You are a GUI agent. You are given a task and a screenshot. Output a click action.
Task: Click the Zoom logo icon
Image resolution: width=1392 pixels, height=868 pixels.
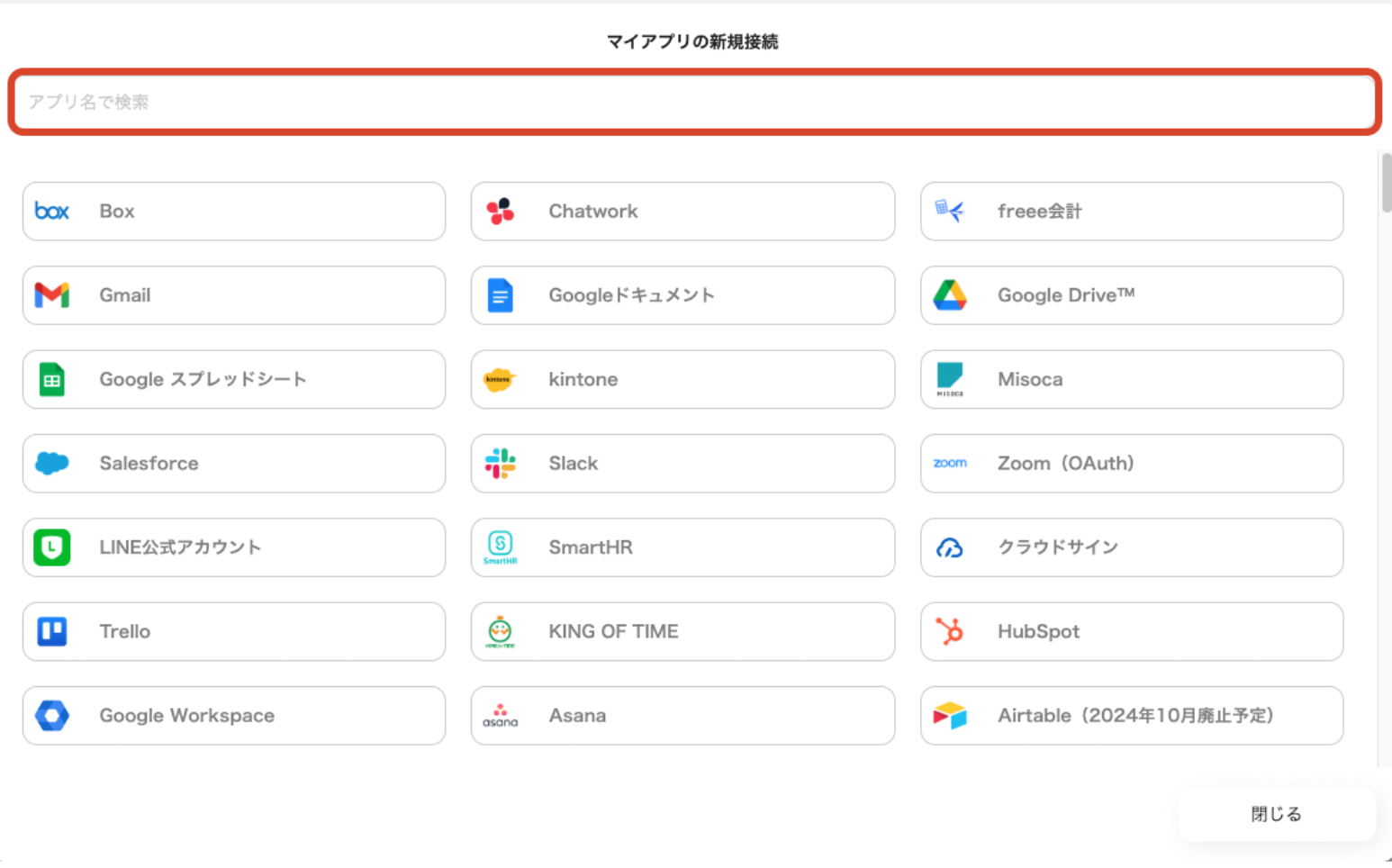(x=950, y=463)
